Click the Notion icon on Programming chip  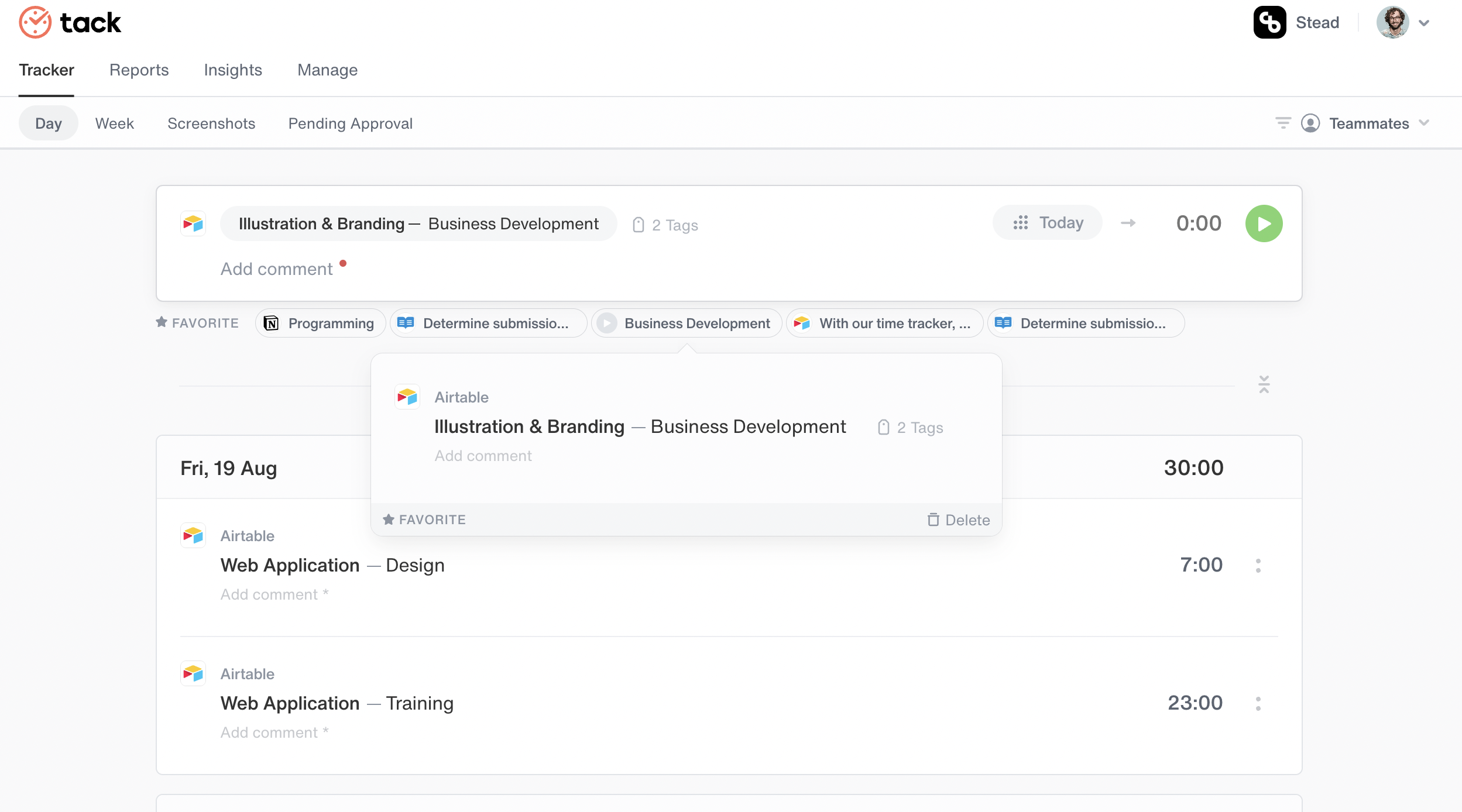coord(271,323)
